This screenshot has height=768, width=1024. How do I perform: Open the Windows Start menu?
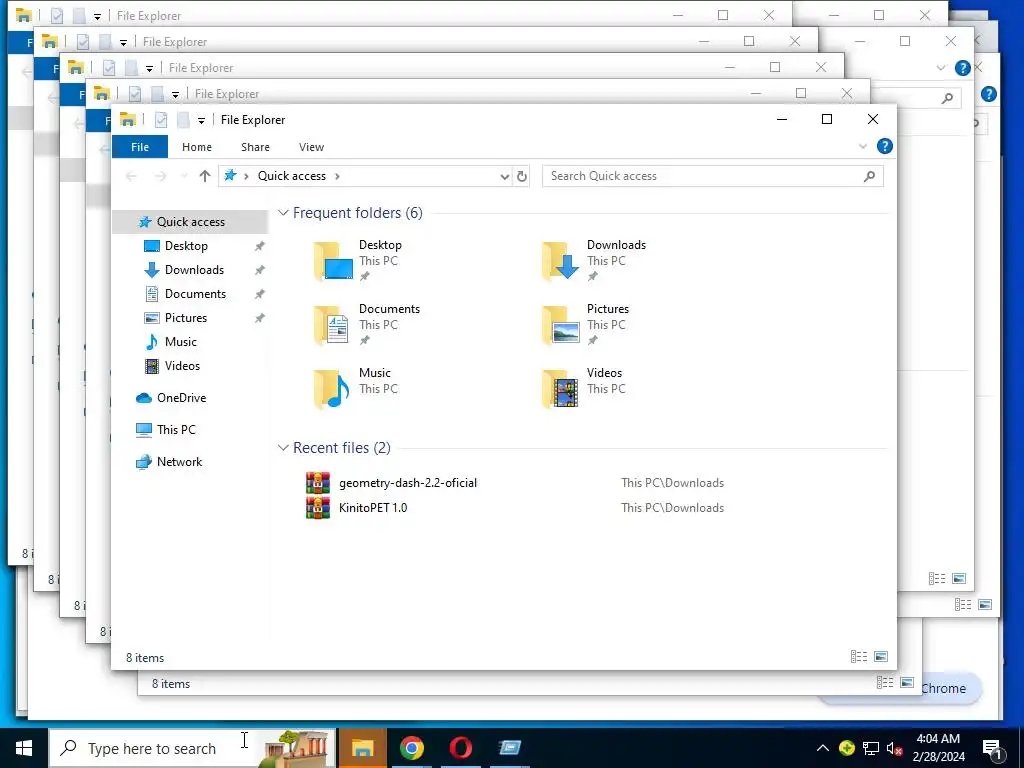pos(24,748)
